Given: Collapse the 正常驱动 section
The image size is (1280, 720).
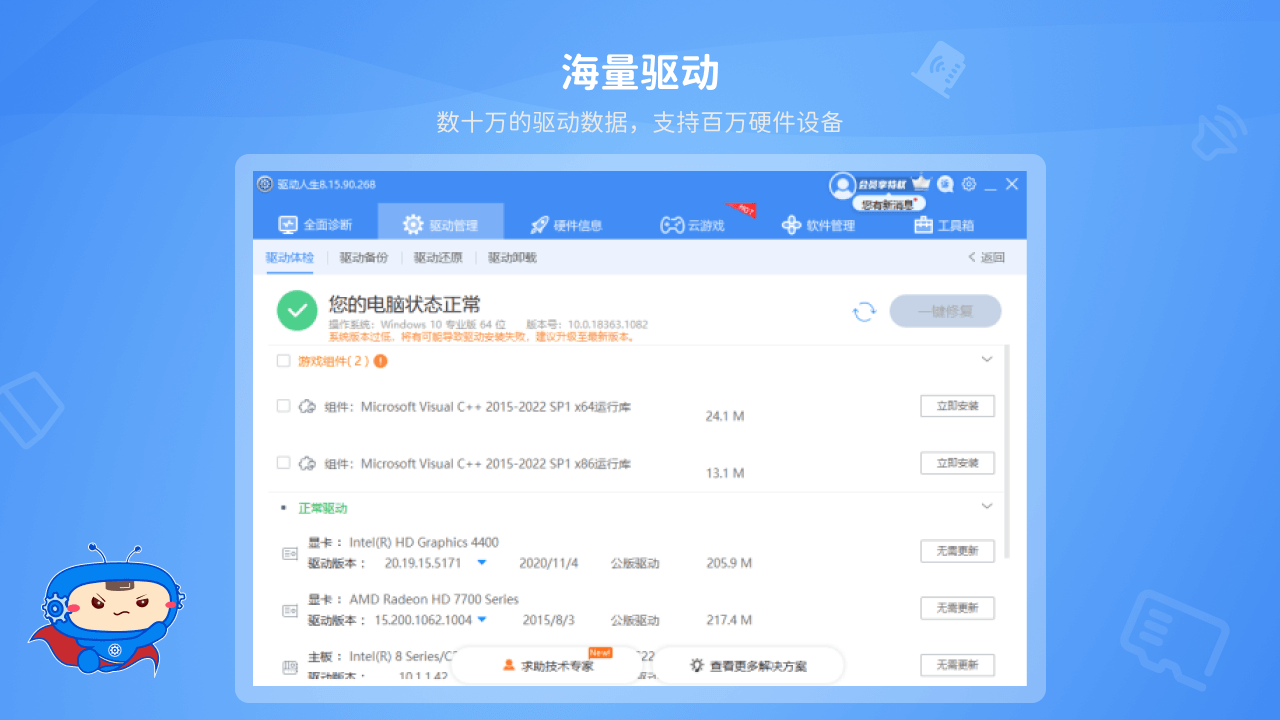Looking at the screenshot, I should (x=986, y=505).
